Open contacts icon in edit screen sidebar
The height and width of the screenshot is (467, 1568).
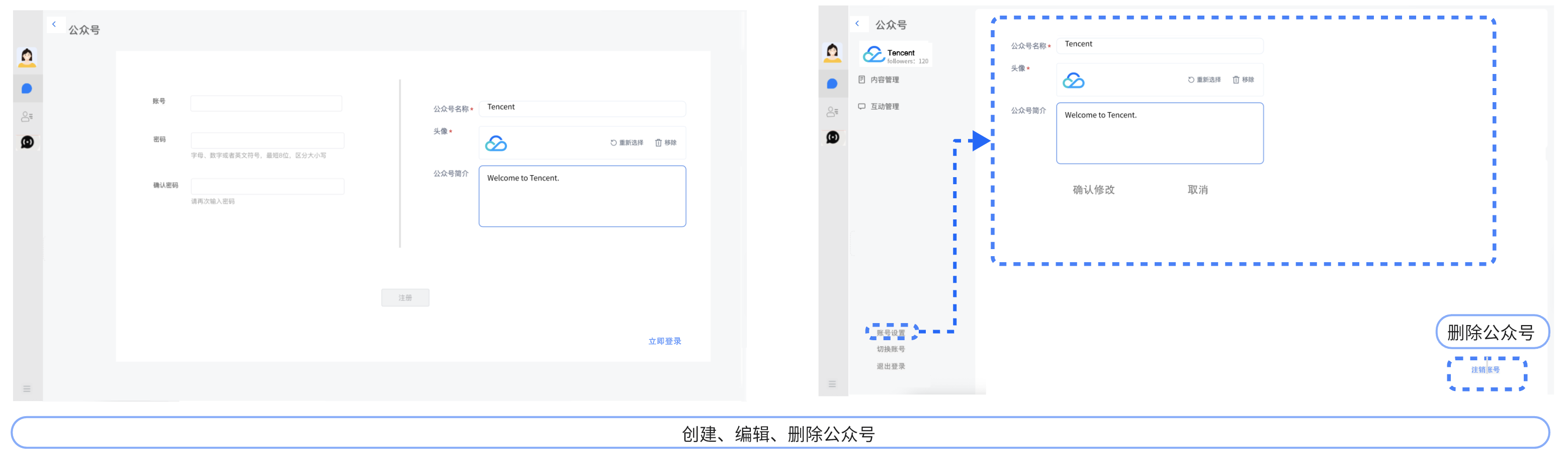click(833, 111)
